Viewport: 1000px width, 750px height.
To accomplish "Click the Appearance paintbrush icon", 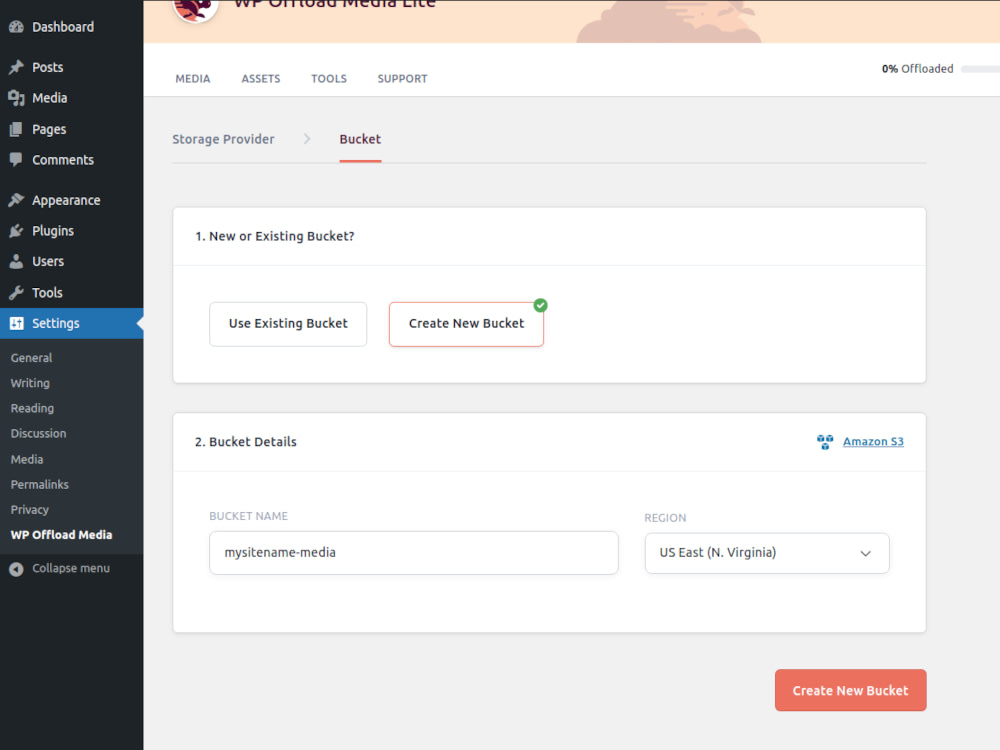I will [x=16, y=200].
